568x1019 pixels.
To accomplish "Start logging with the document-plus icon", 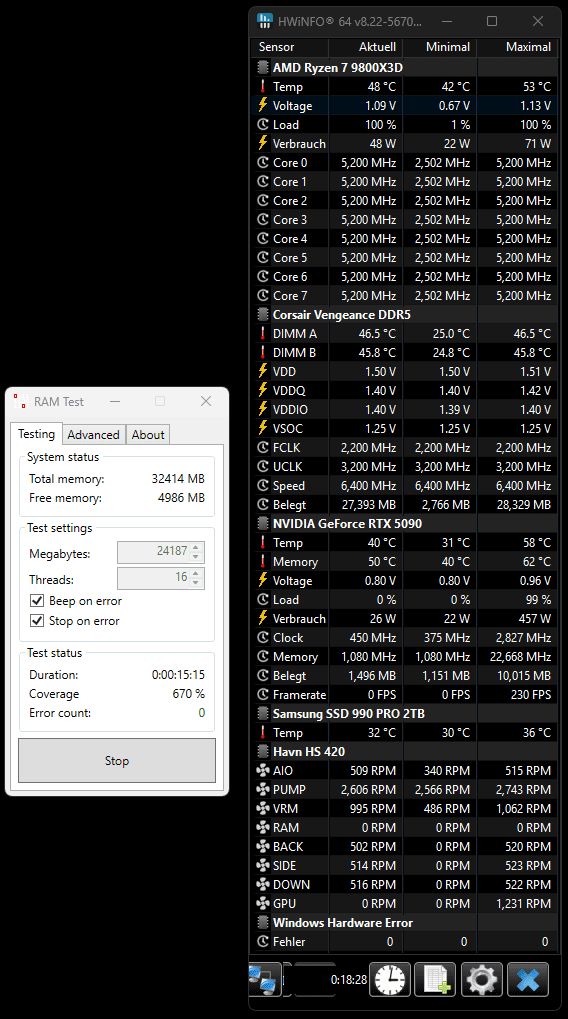I will [x=435, y=979].
